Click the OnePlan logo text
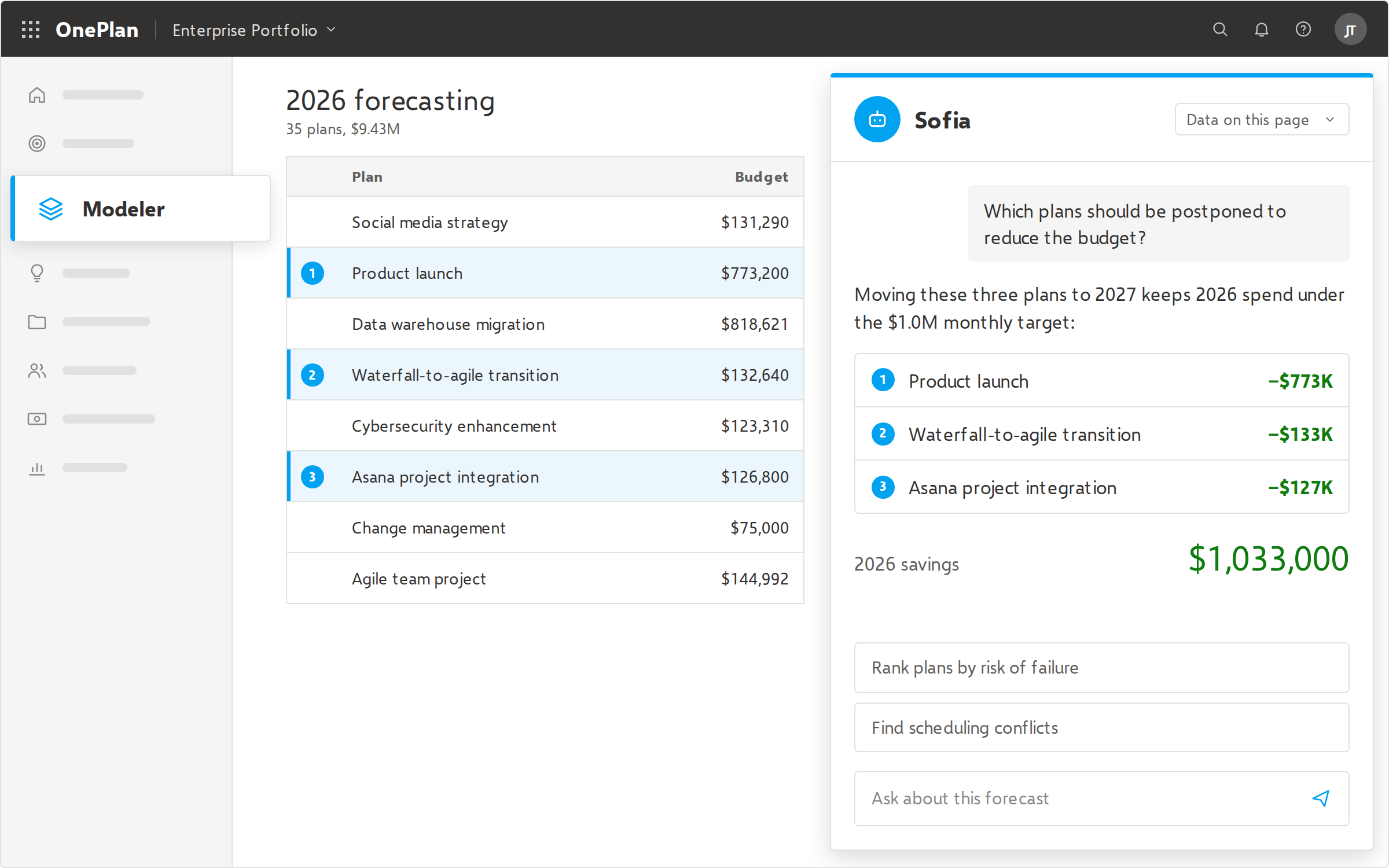1389x868 pixels. tap(97, 30)
